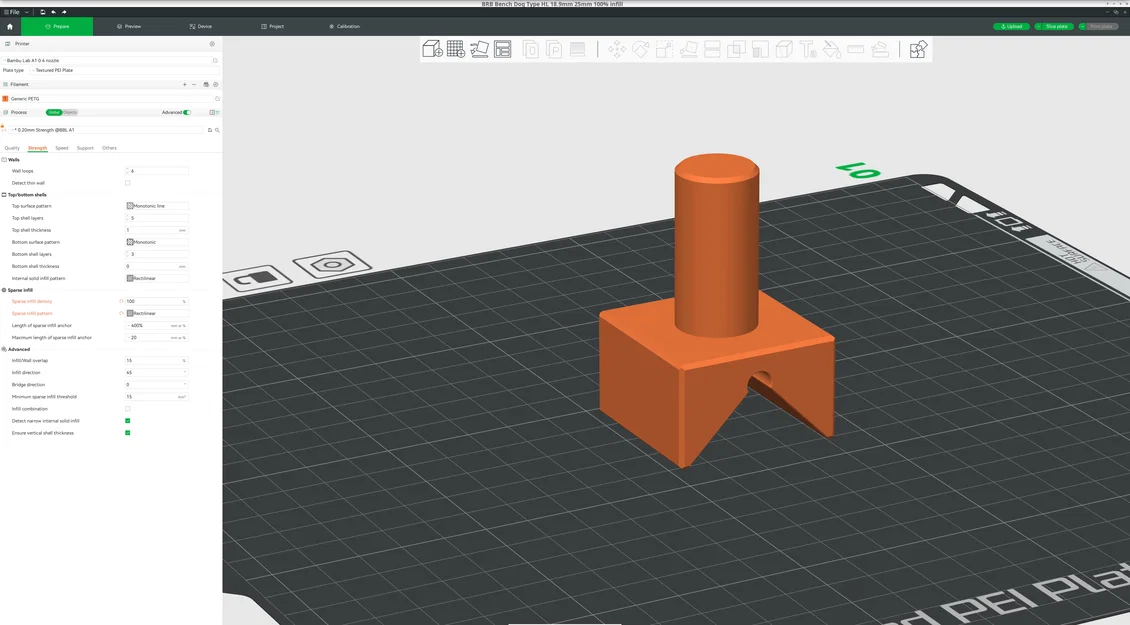Edit the Wall loops value field

point(157,171)
